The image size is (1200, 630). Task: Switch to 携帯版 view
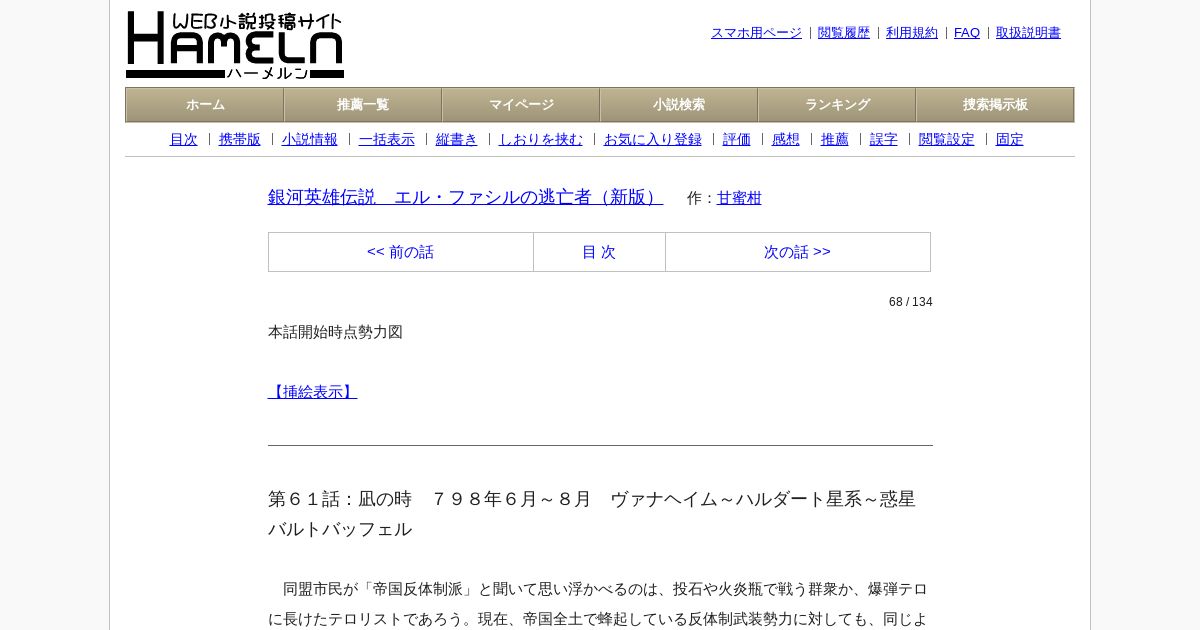tap(240, 139)
